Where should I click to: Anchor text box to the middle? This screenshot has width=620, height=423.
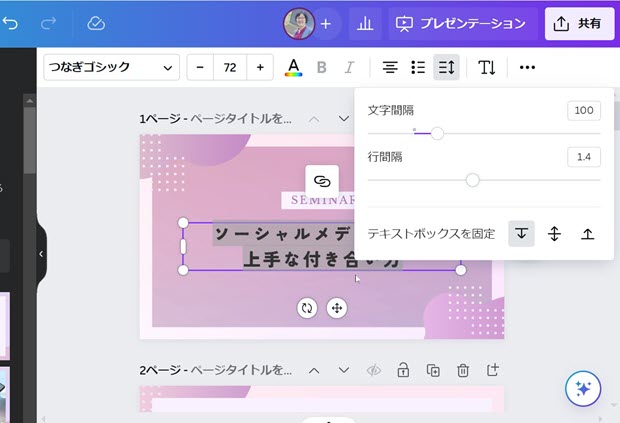pos(555,234)
